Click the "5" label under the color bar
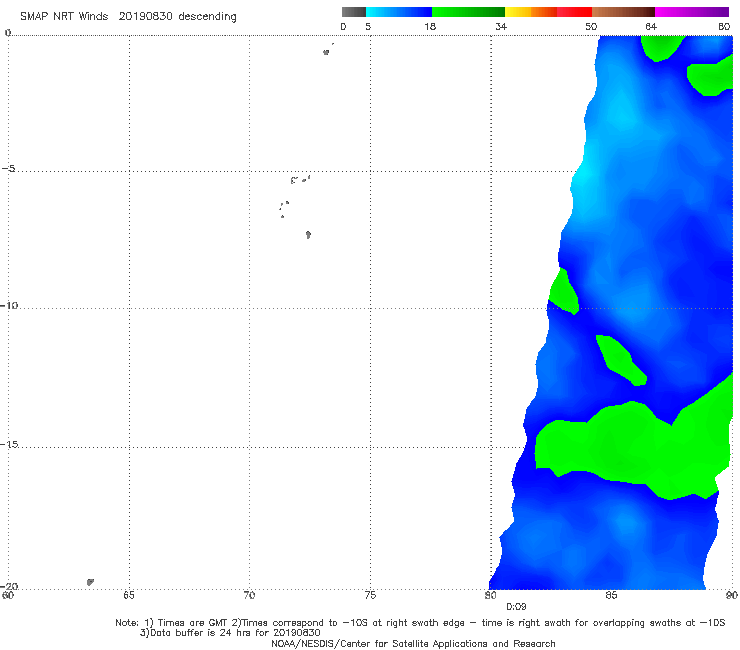Screen dimensions: 740x650 [x=368, y=26]
